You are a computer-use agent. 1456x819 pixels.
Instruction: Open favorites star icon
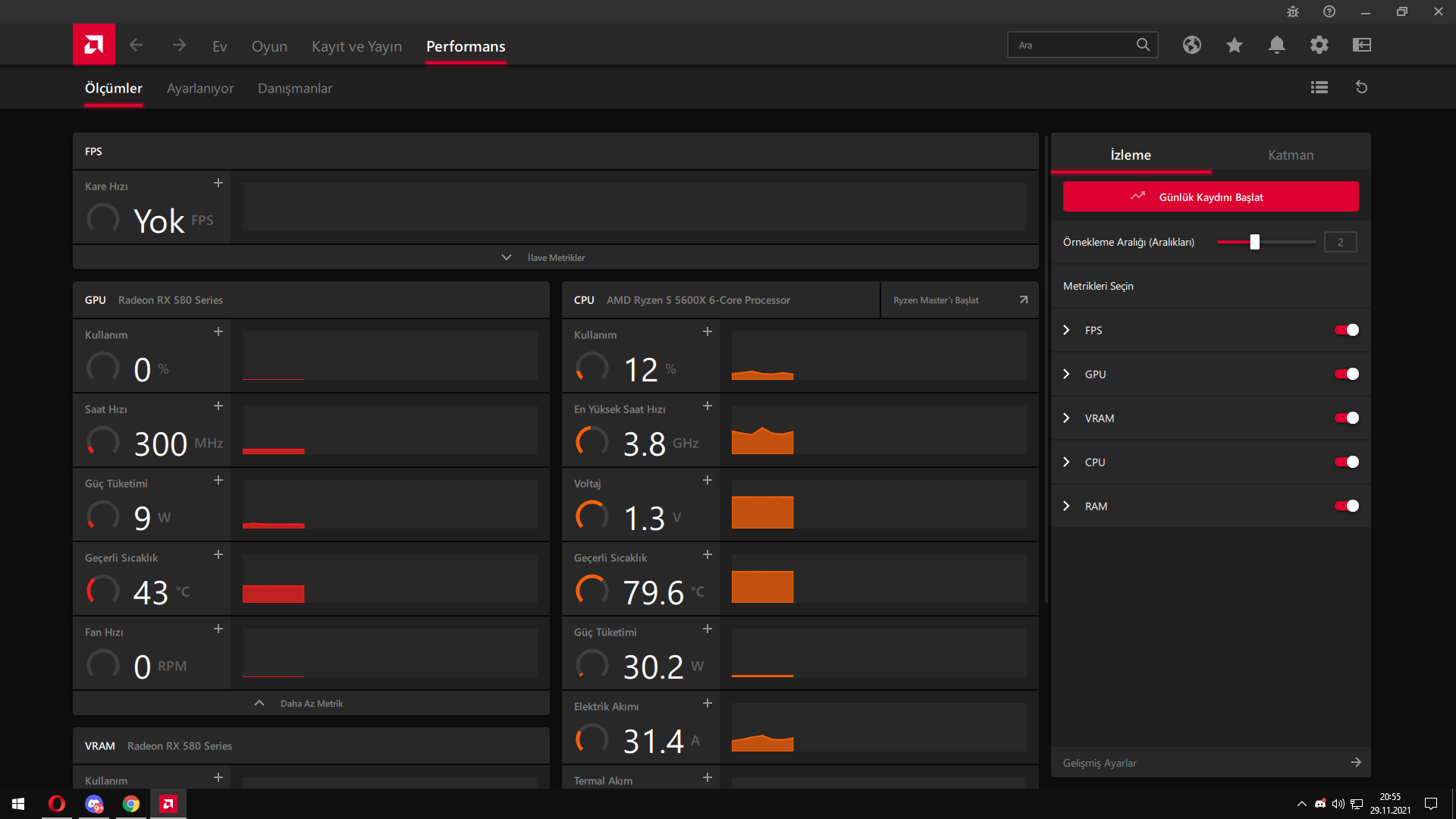pyautogui.click(x=1234, y=45)
